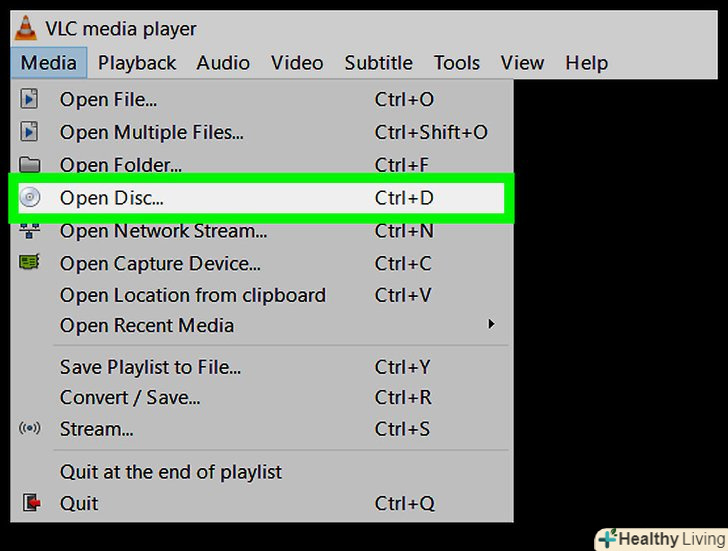Click the Open Network Stream icon
The height and width of the screenshot is (551, 728).
pos(30,231)
